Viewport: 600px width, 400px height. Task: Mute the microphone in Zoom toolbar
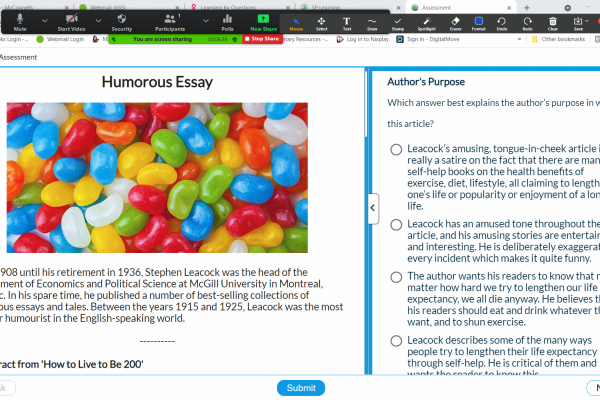point(19,21)
